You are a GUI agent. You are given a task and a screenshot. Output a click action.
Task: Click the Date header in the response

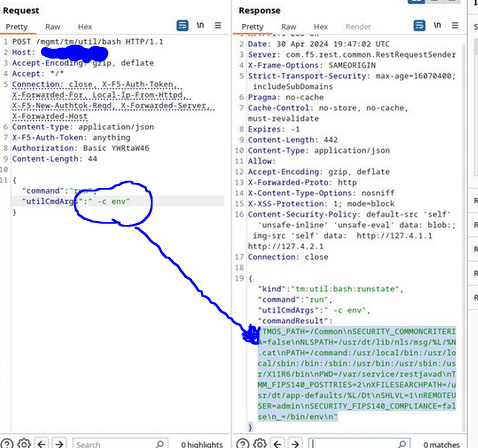[x=319, y=44]
